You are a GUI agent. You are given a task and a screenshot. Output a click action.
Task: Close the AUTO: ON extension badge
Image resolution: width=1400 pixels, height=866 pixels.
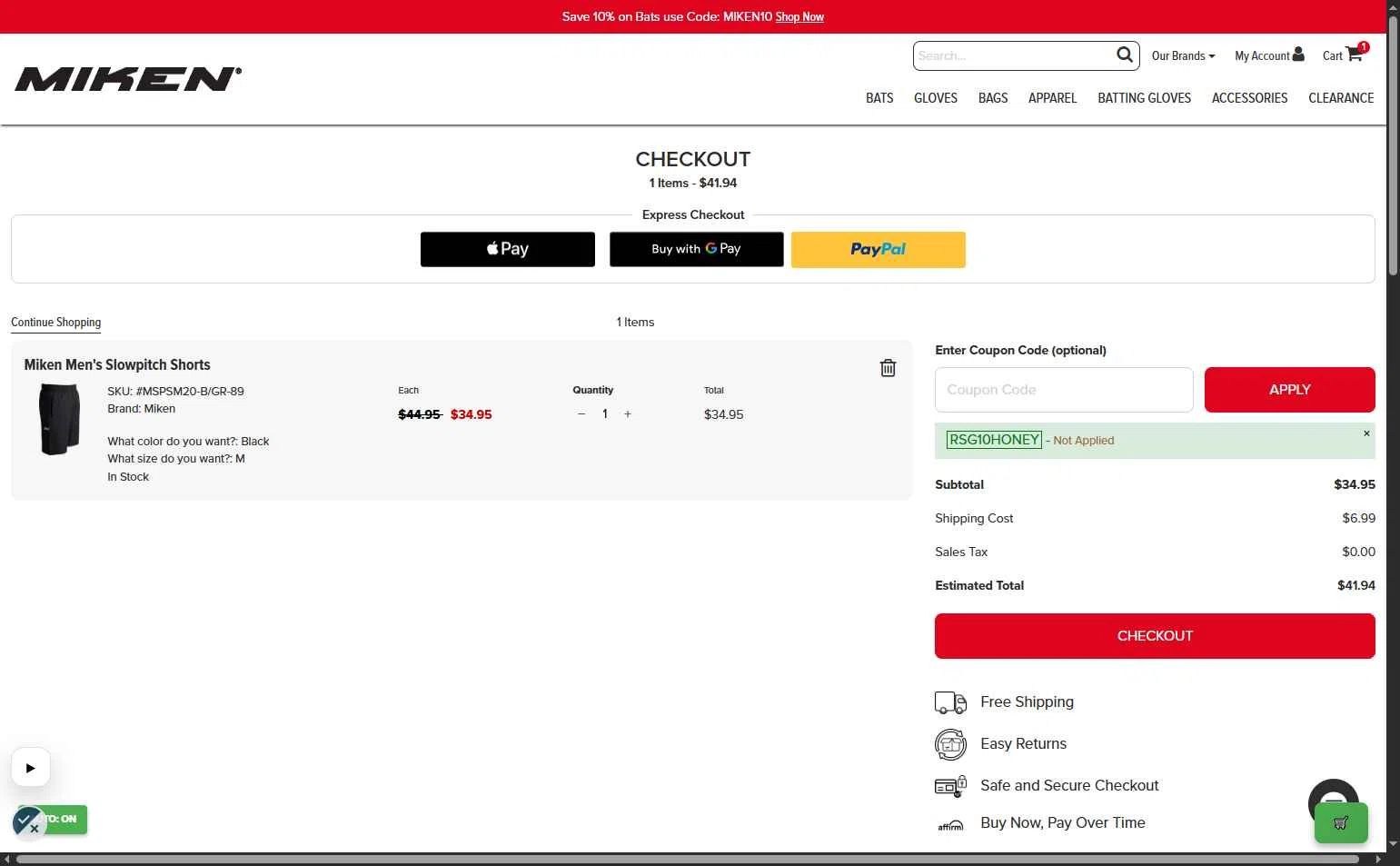35,828
